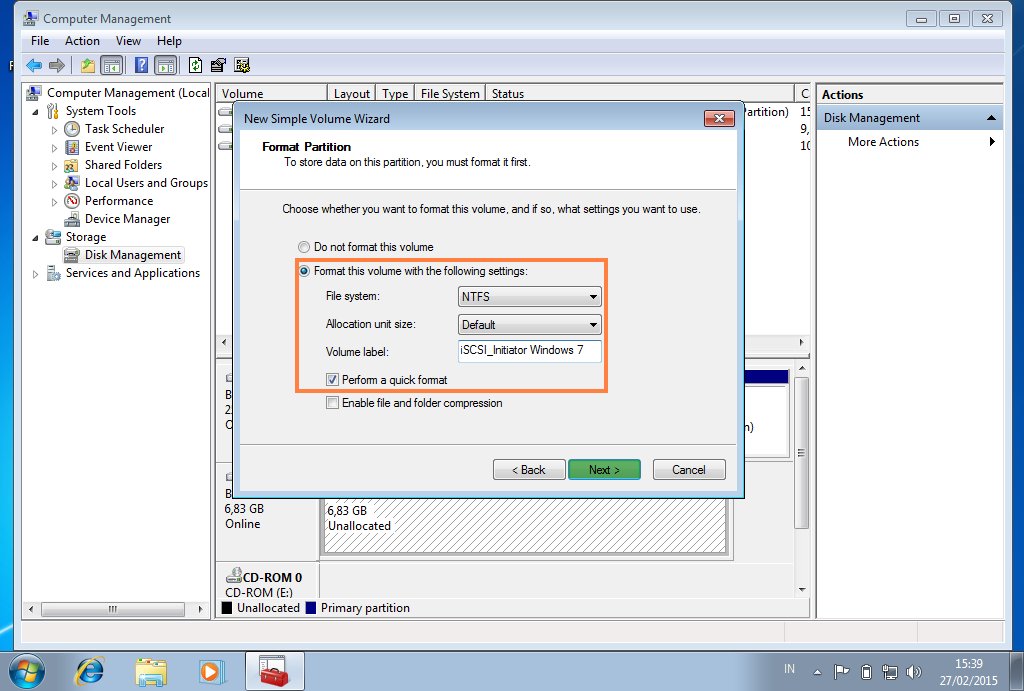Click the Task Scheduler clock icon
The height and width of the screenshot is (691, 1024).
(x=72, y=129)
